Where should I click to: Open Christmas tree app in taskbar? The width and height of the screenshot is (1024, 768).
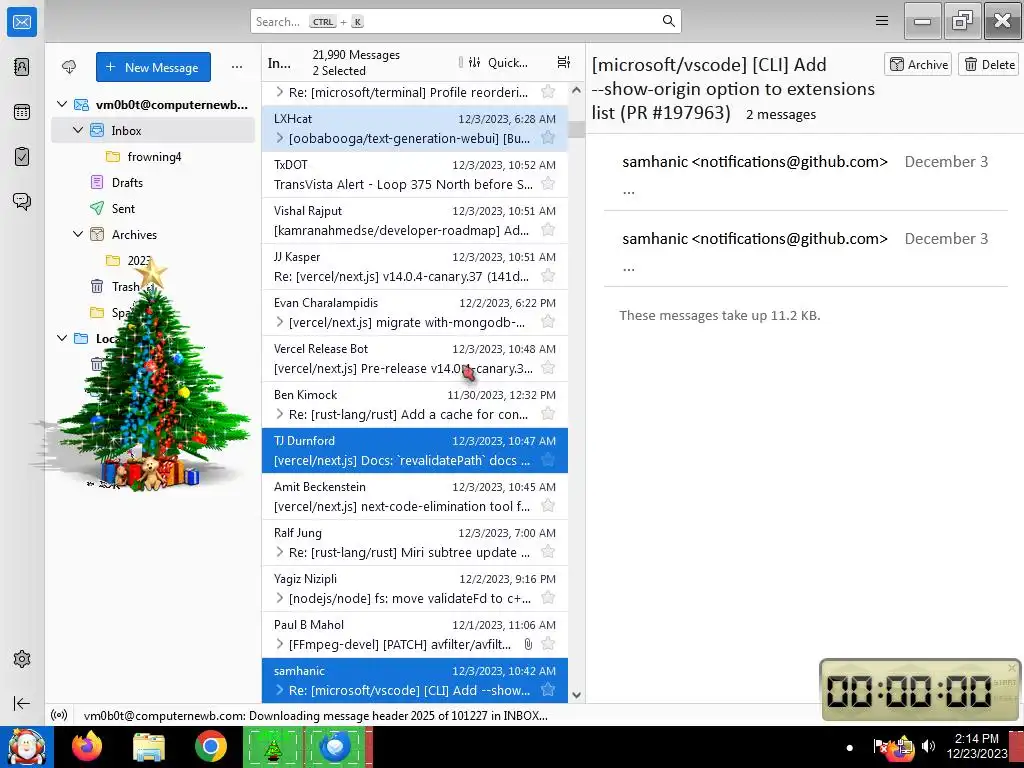tap(272, 746)
